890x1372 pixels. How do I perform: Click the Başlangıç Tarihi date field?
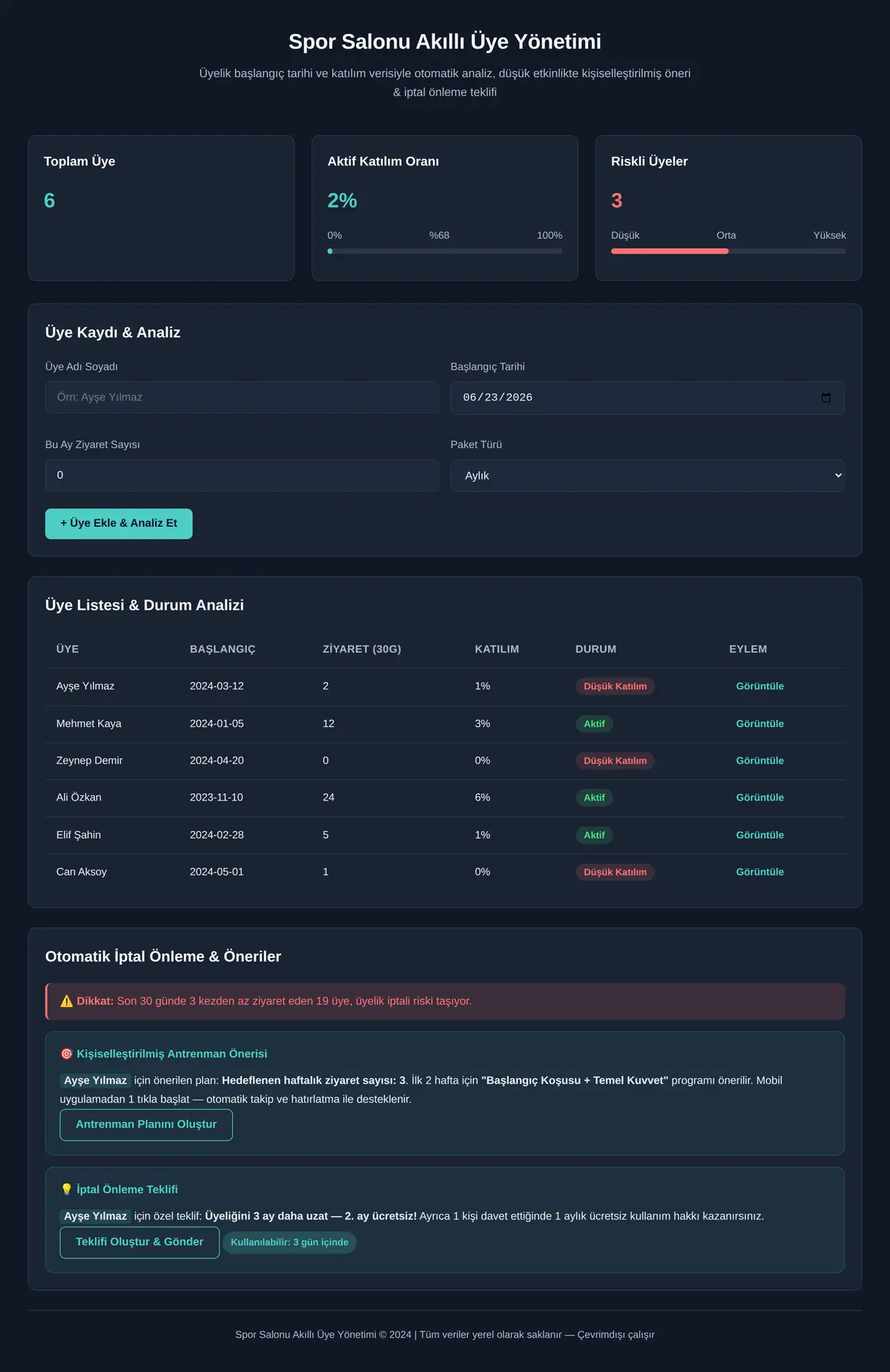tap(647, 398)
